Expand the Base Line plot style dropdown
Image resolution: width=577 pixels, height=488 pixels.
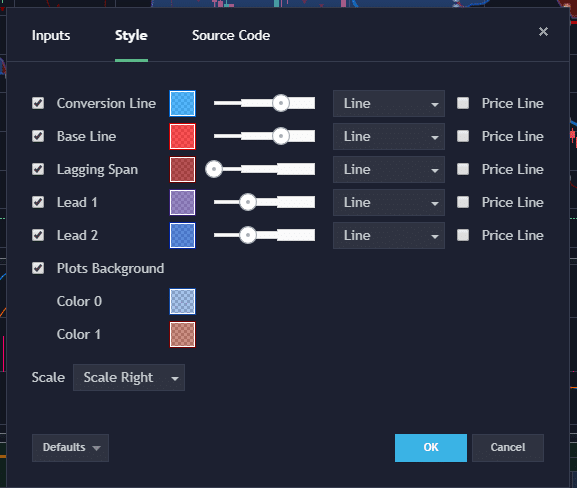[x=389, y=137]
